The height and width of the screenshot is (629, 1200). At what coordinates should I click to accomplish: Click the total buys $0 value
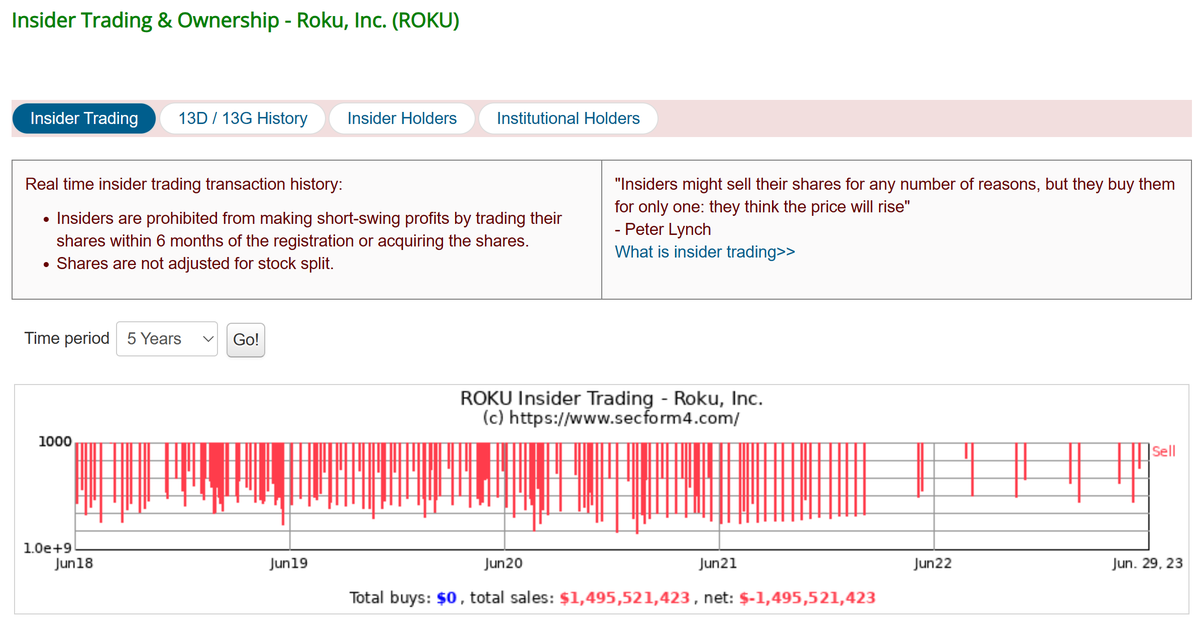pos(447,598)
